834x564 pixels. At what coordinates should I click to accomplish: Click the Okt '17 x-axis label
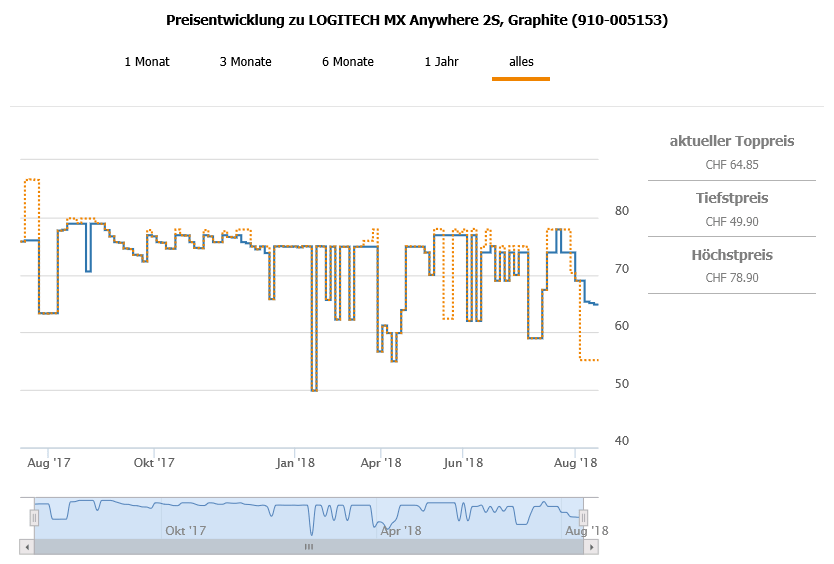point(154,463)
